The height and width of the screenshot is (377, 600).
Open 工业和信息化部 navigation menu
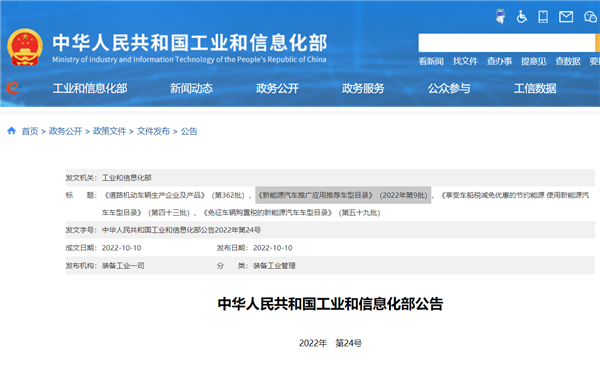coord(90,88)
